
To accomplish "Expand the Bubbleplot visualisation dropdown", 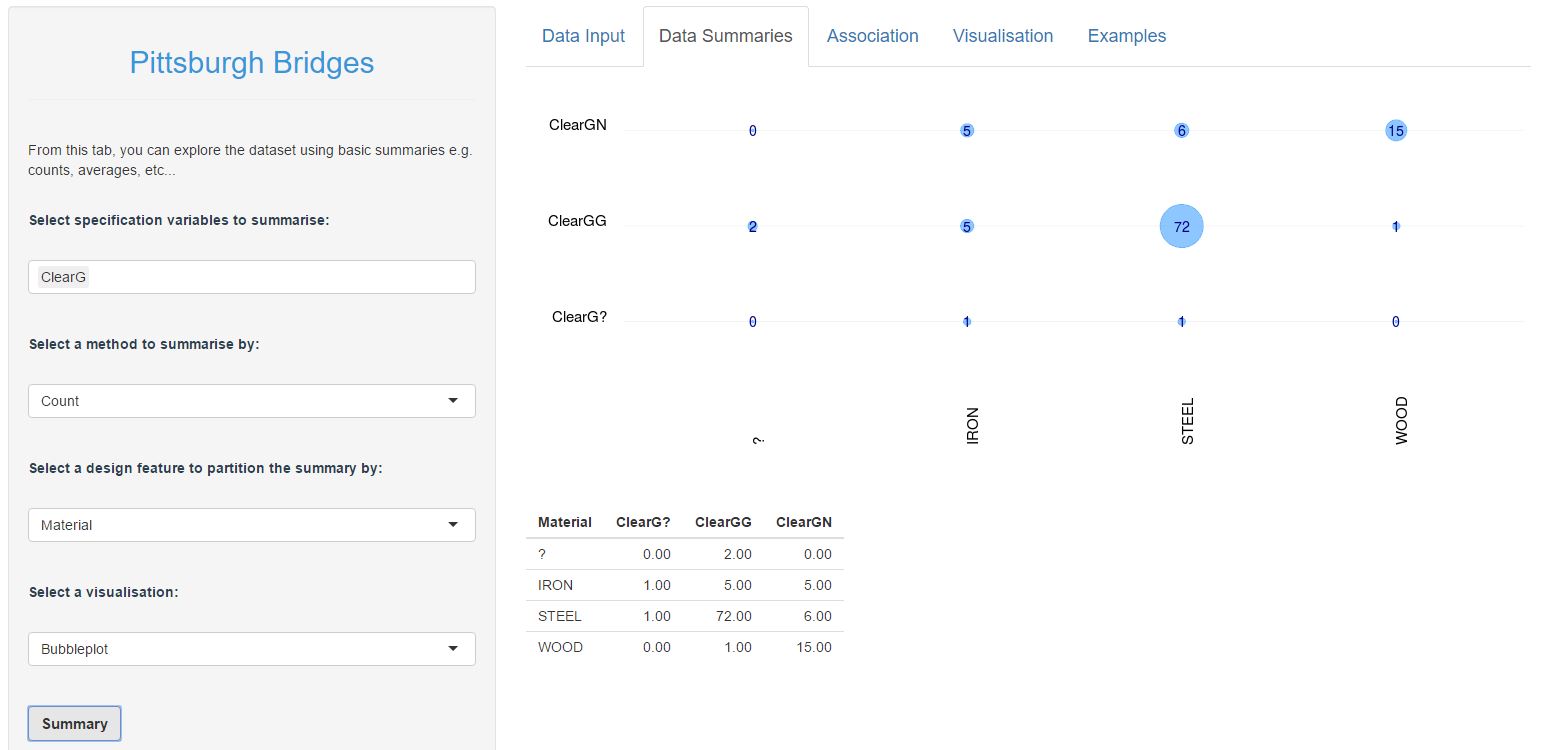I will [251, 649].
